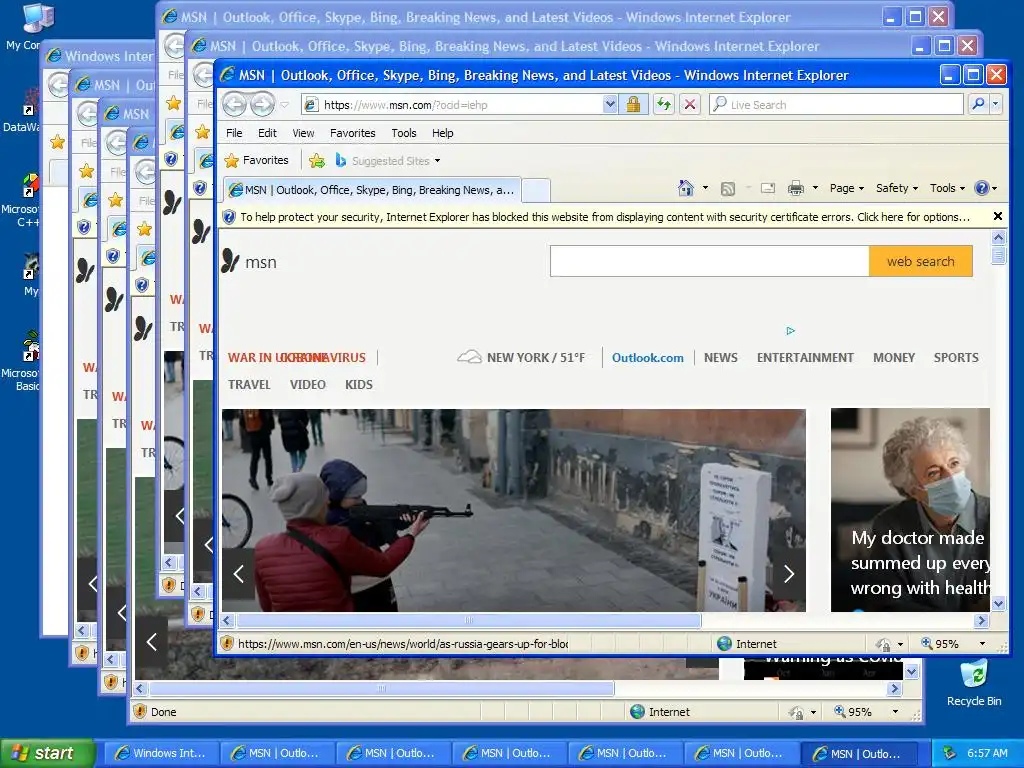Open the VIDEO navigation link
Image resolution: width=1024 pixels, height=768 pixels.
(308, 385)
